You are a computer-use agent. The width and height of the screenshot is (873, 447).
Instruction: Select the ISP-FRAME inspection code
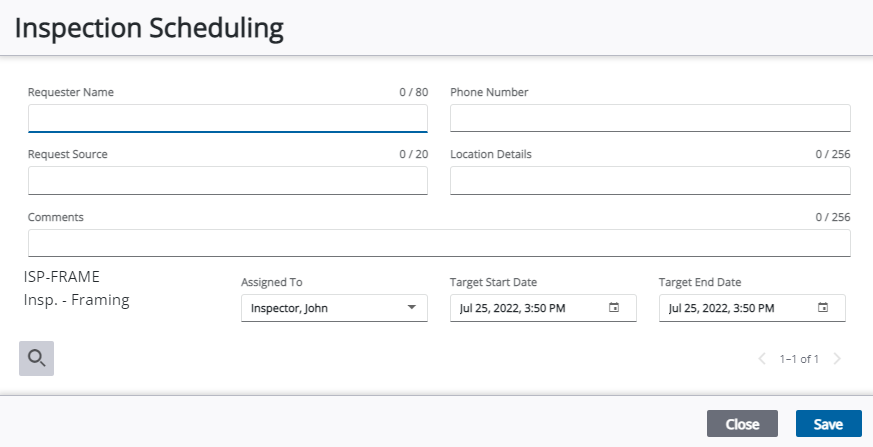62,277
